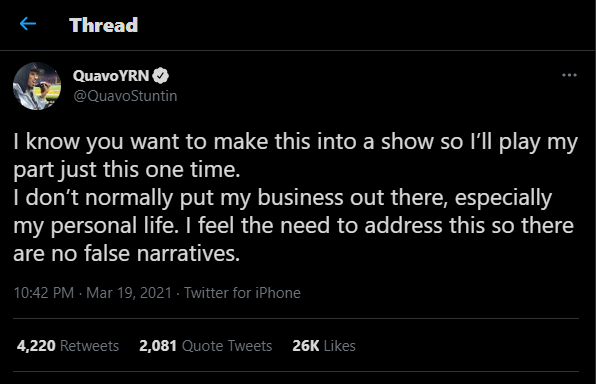Click the tweet's first sentence about a show
596x384 pixels.
pos(295,155)
